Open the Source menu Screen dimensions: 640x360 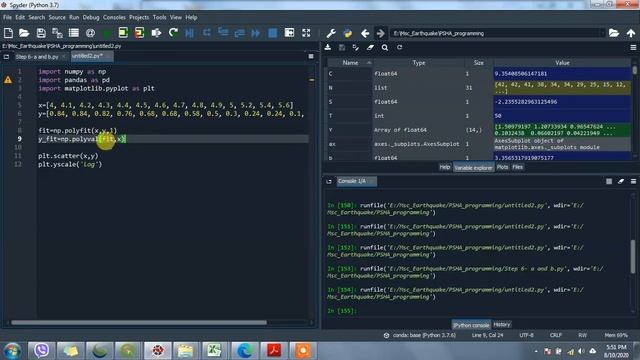pyautogui.click(x=57, y=18)
